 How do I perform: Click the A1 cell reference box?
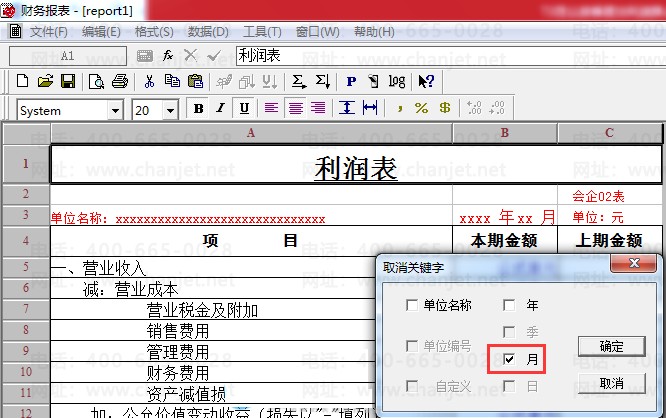68,56
